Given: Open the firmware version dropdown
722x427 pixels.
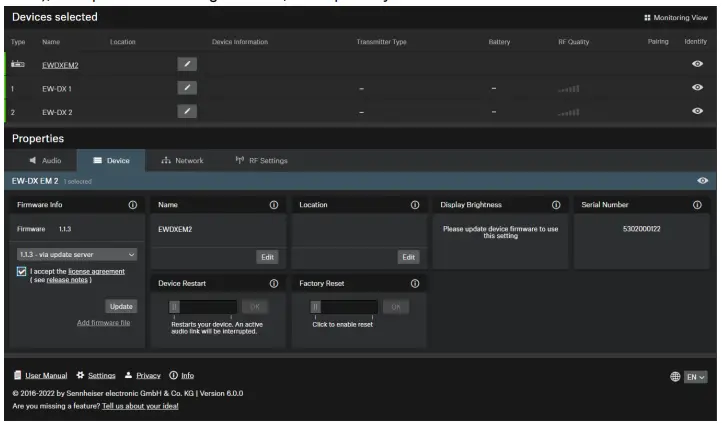Looking at the screenshot, I should pos(77,255).
